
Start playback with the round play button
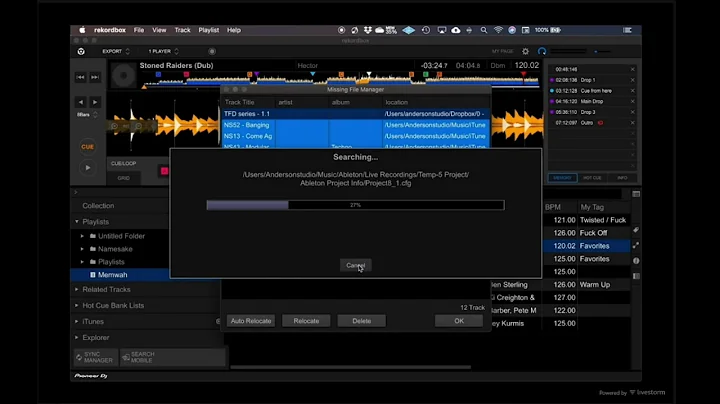point(87,168)
